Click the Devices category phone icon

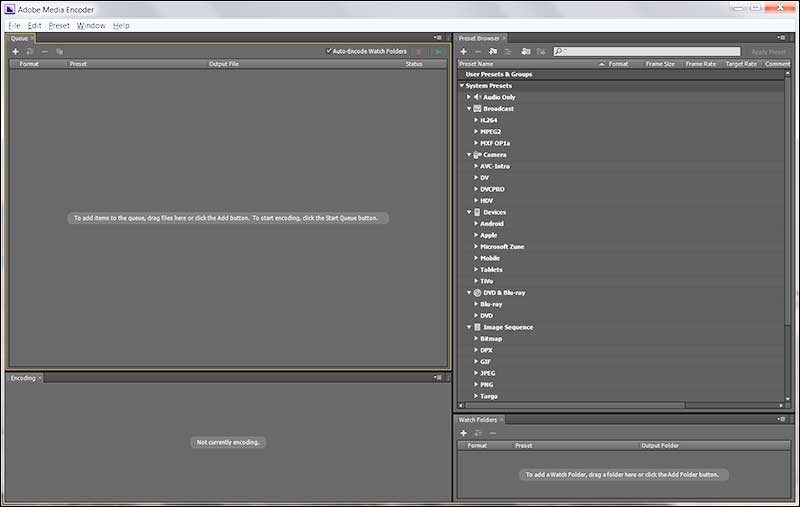click(x=478, y=212)
